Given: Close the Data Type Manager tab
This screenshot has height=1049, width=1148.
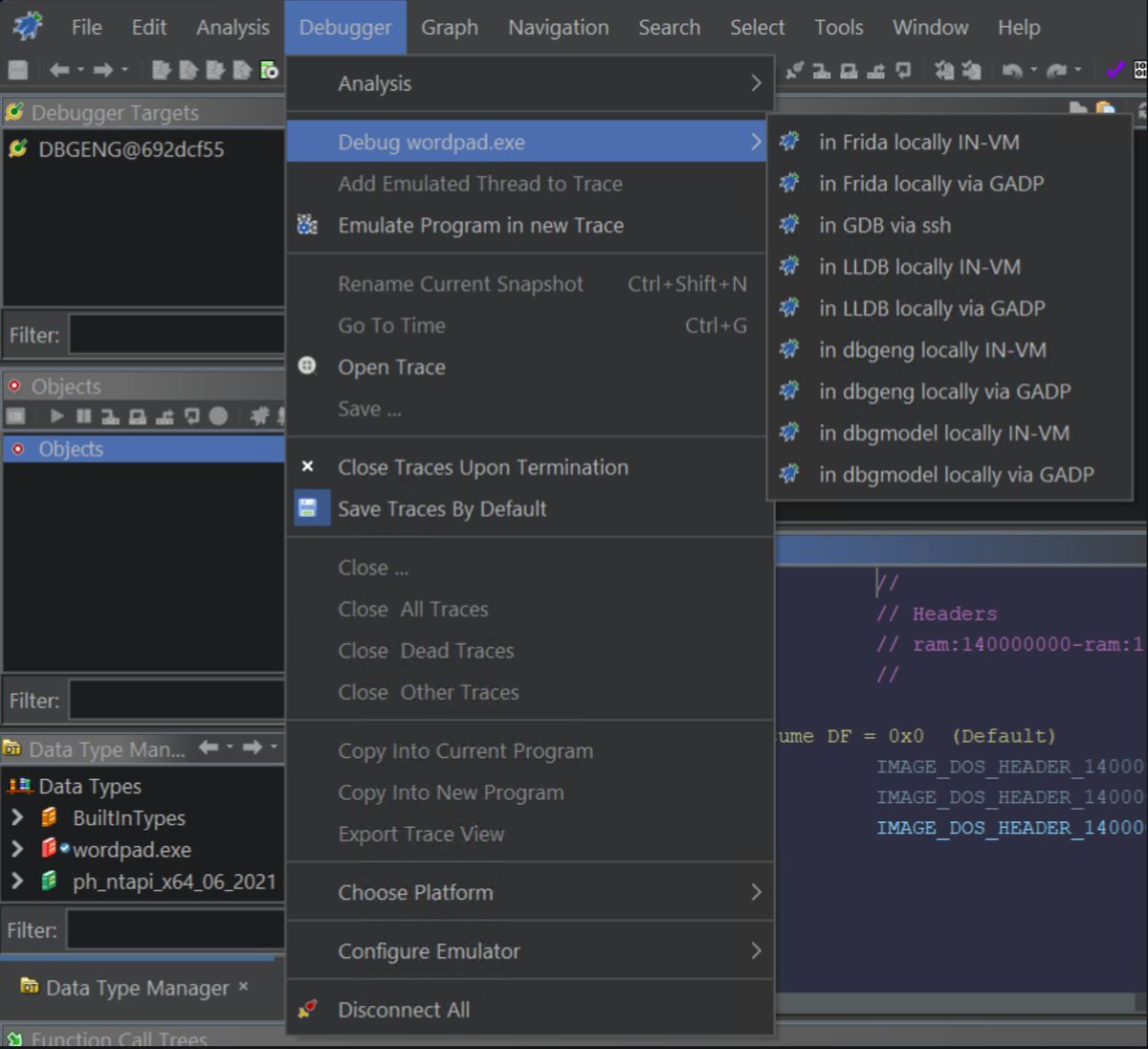Looking at the screenshot, I should (243, 986).
